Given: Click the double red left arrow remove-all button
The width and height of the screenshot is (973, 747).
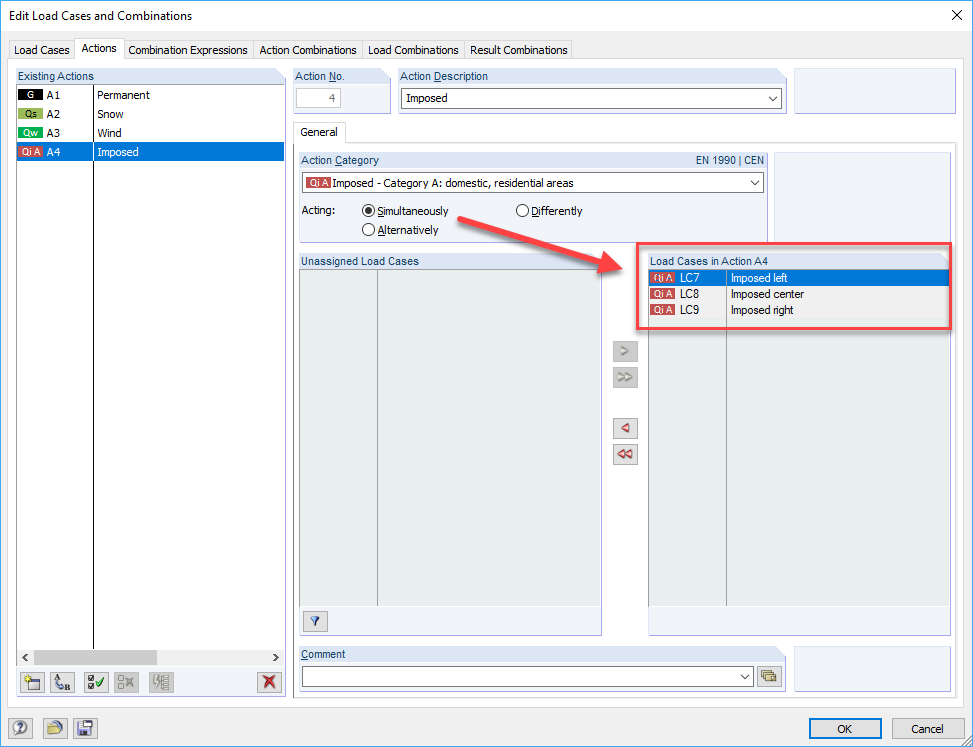Looking at the screenshot, I should click(625, 454).
